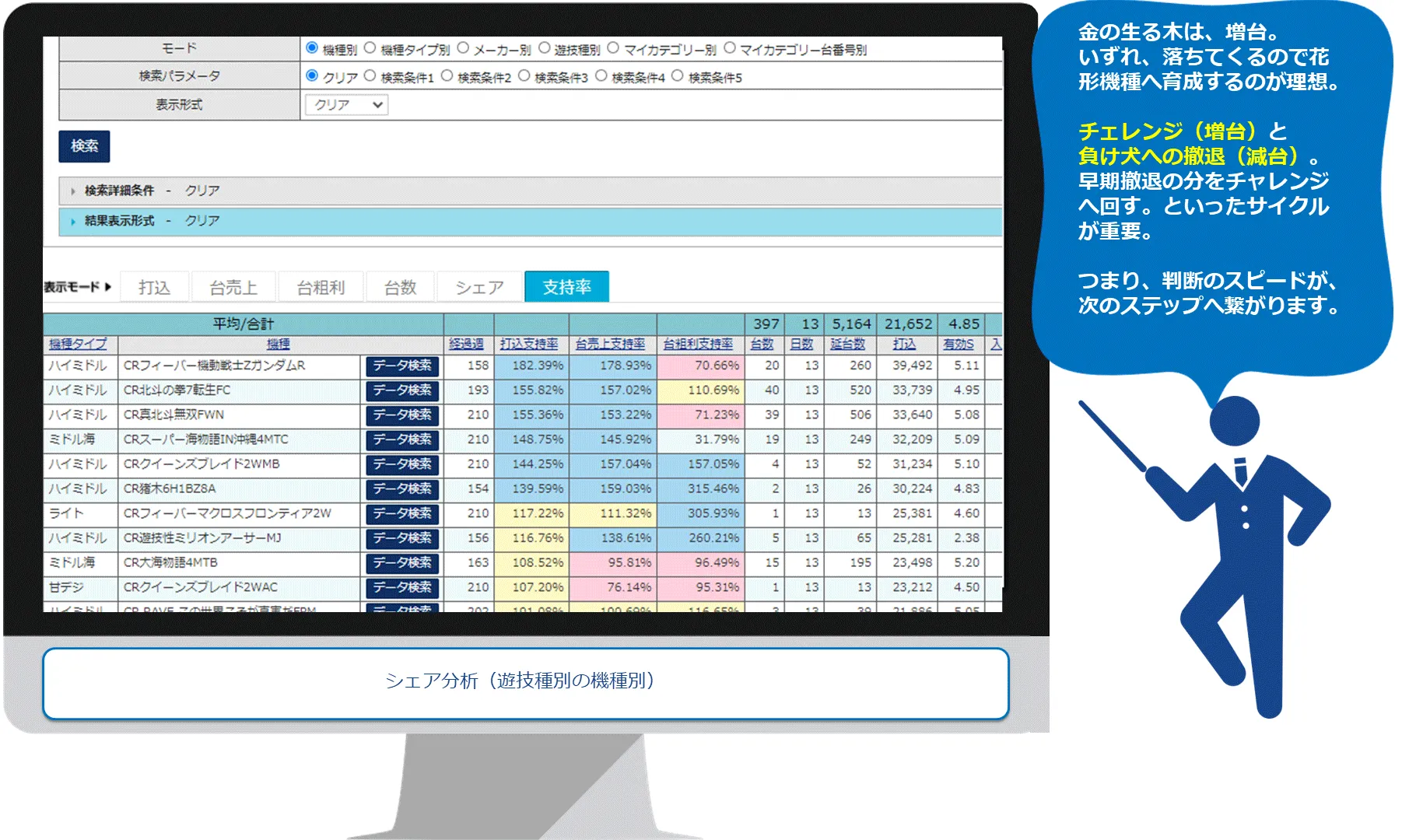Click the blue 検索 button
This screenshot has width=1402, height=840.
click(x=84, y=146)
